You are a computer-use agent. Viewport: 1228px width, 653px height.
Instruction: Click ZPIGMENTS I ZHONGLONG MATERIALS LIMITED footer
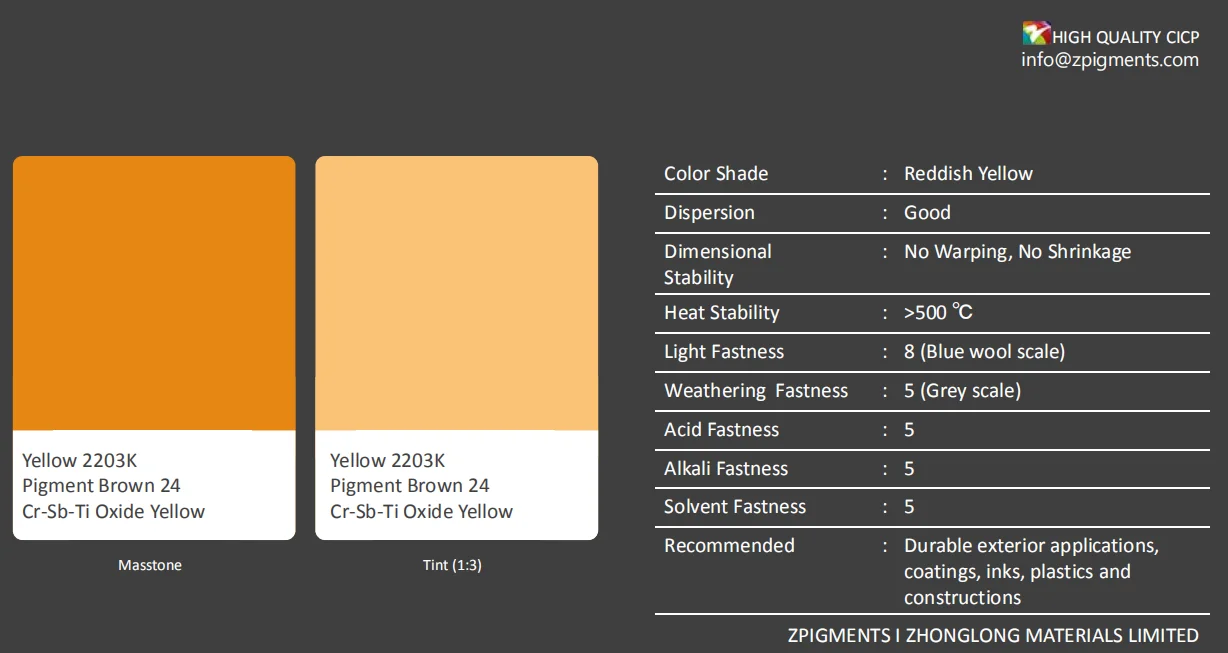click(x=993, y=635)
